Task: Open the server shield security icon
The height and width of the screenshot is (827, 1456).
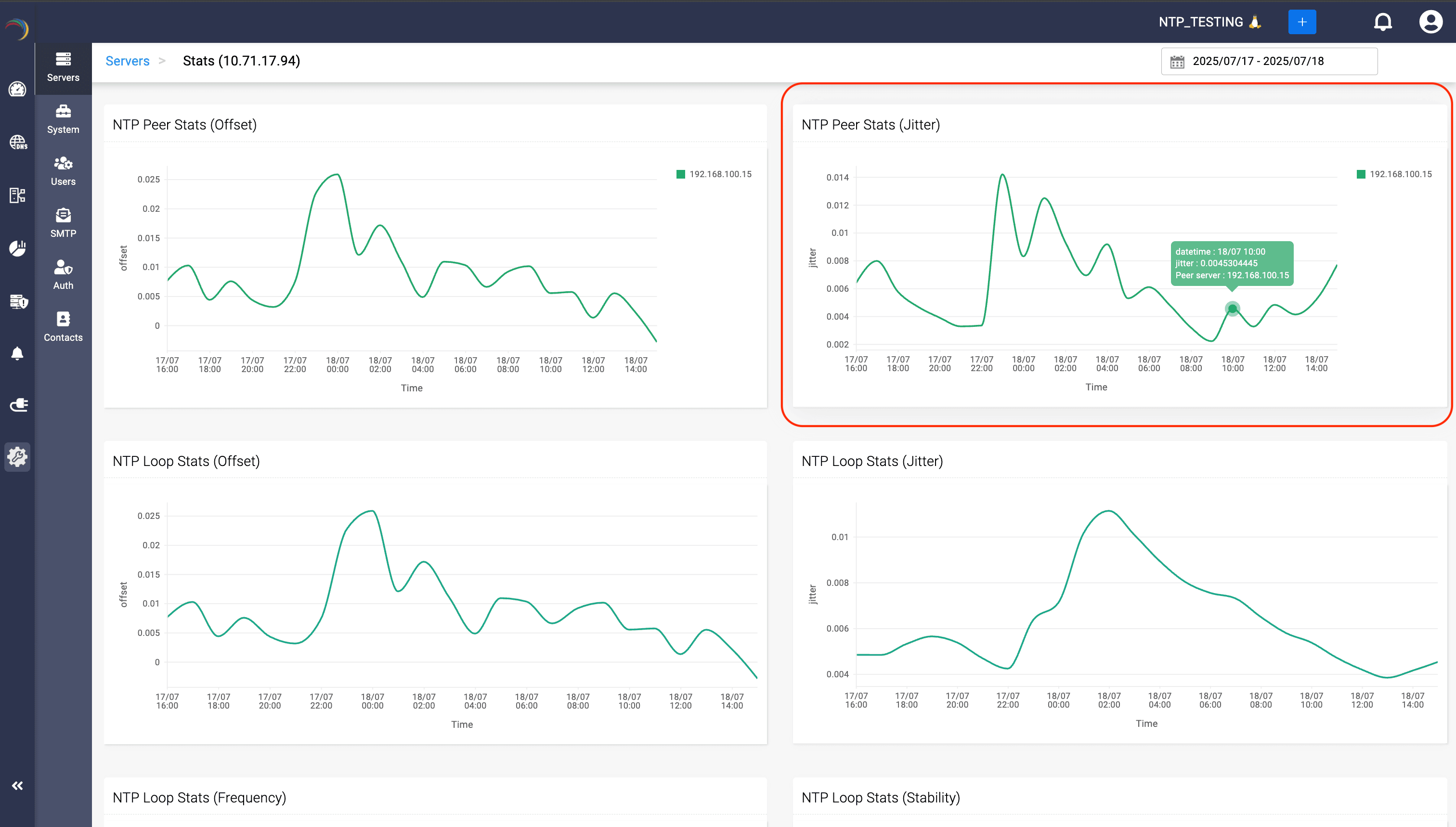Action: (x=18, y=302)
